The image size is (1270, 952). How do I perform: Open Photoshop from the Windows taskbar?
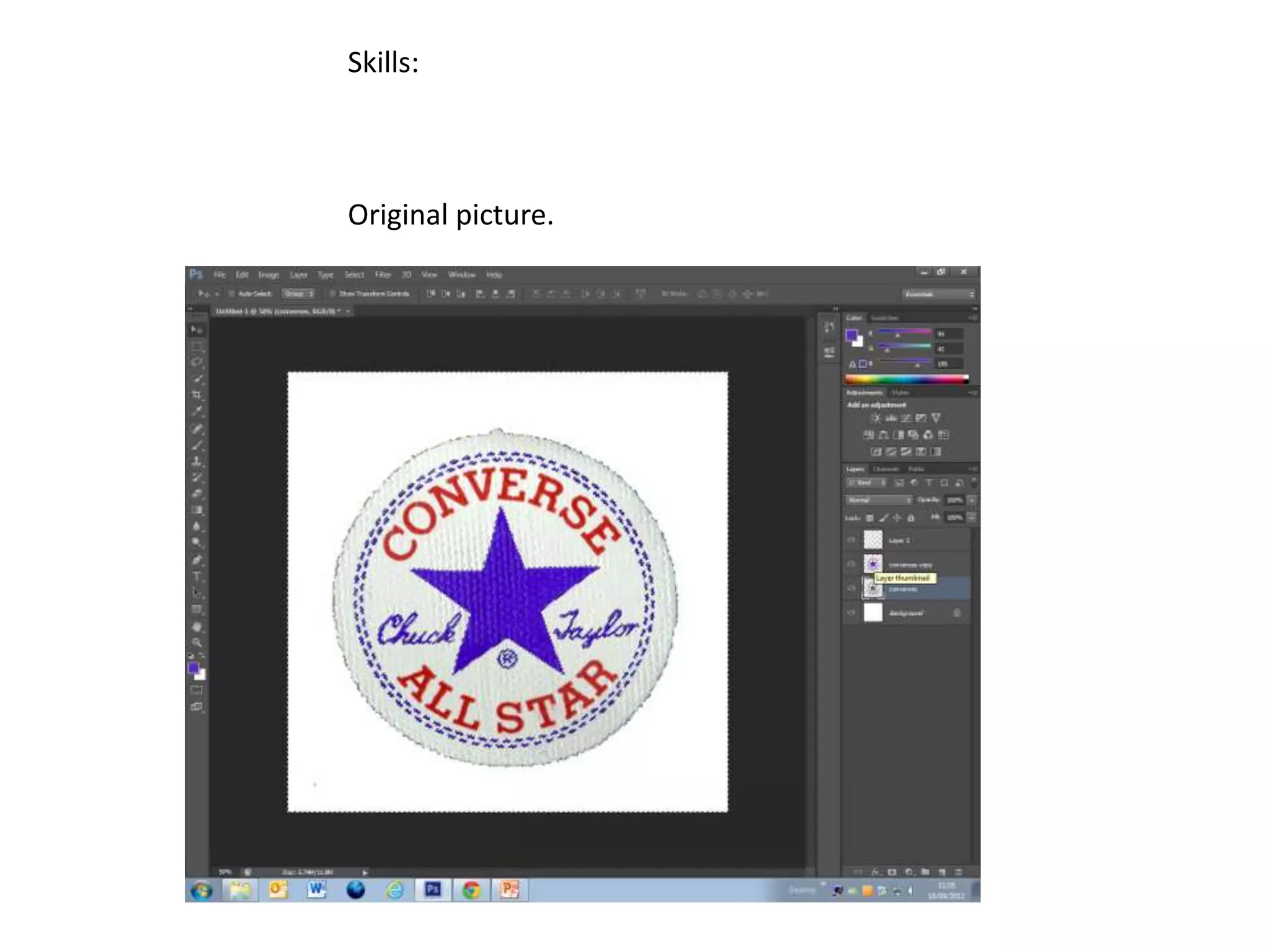click(433, 890)
